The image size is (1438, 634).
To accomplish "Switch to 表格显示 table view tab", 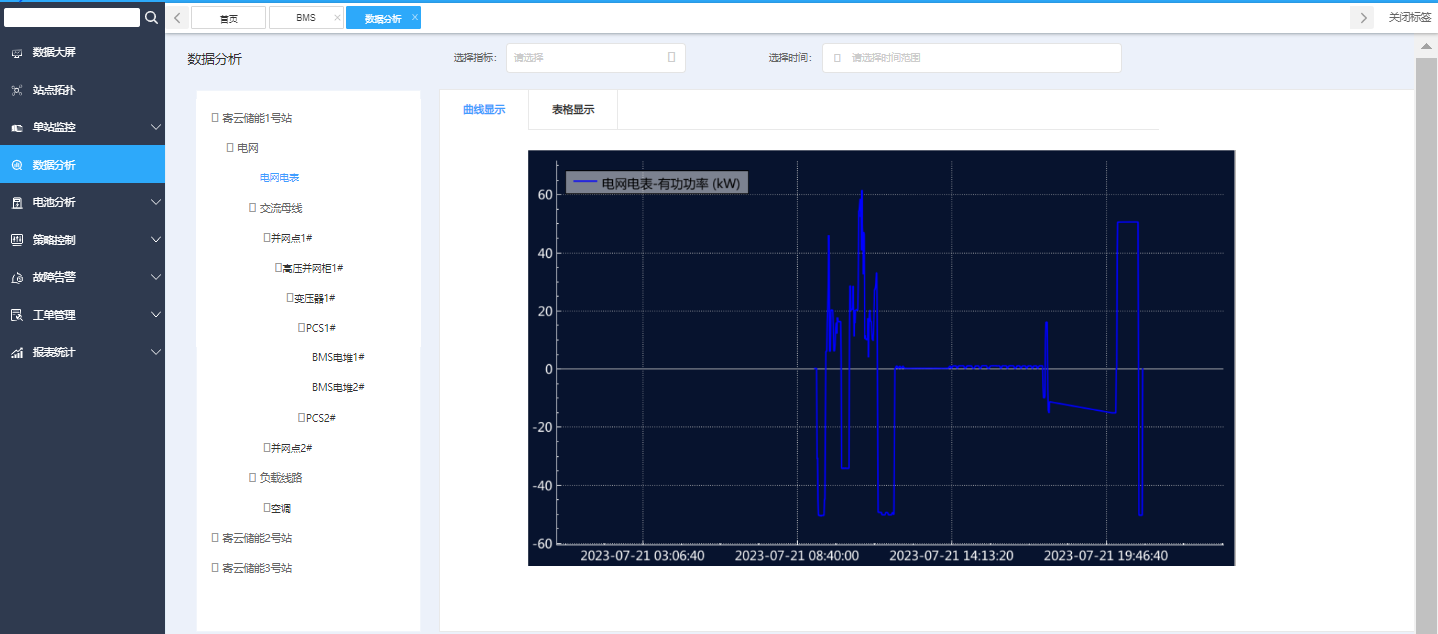I will coord(573,110).
